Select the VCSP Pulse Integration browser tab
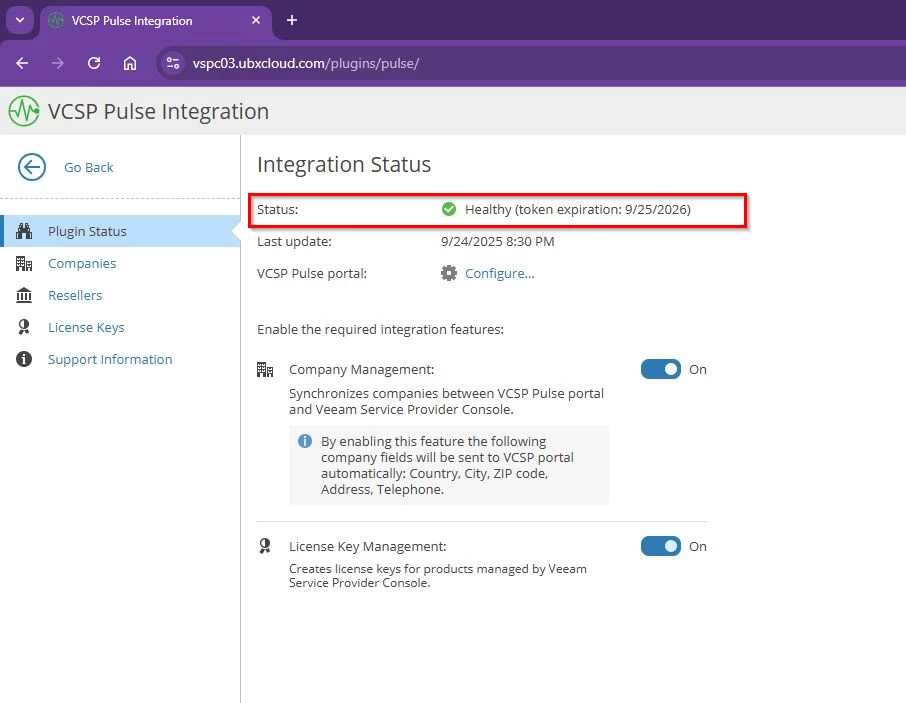Viewport: 906px width, 703px height. point(156,21)
